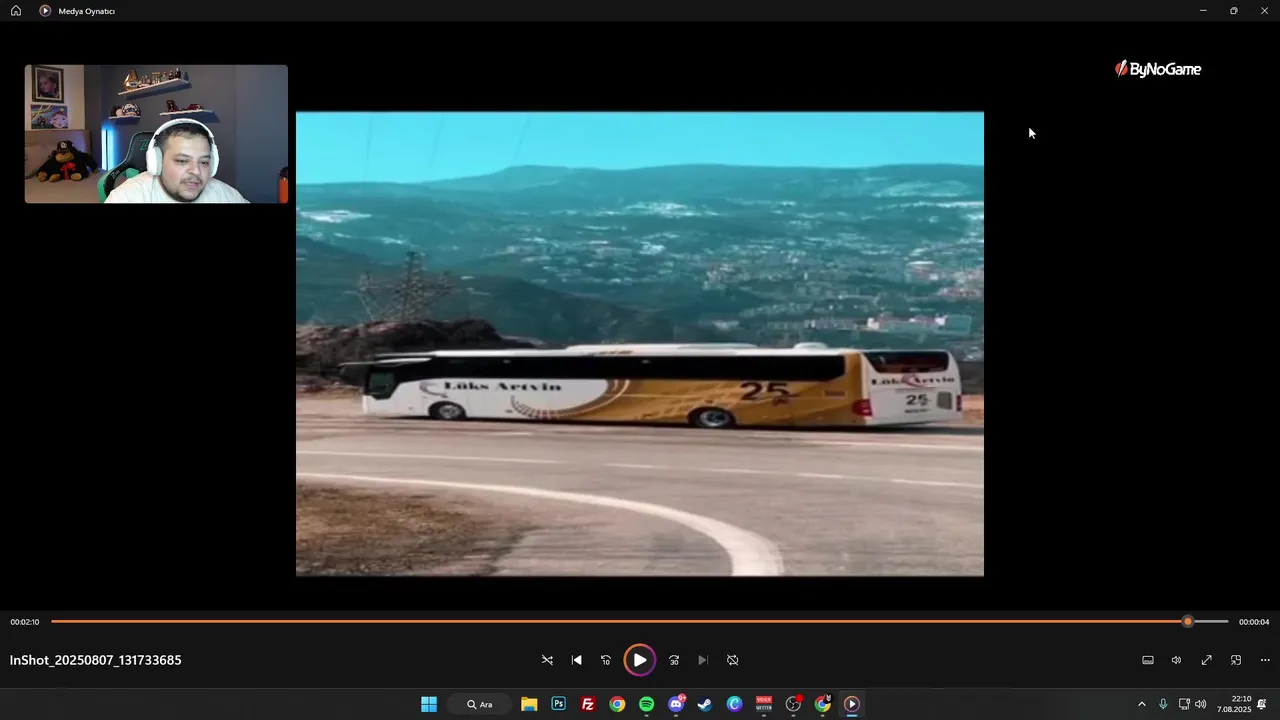The height and width of the screenshot is (720, 1280).
Task: Minimize the Medya Oynatıcı window
Action: [1203, 11]
